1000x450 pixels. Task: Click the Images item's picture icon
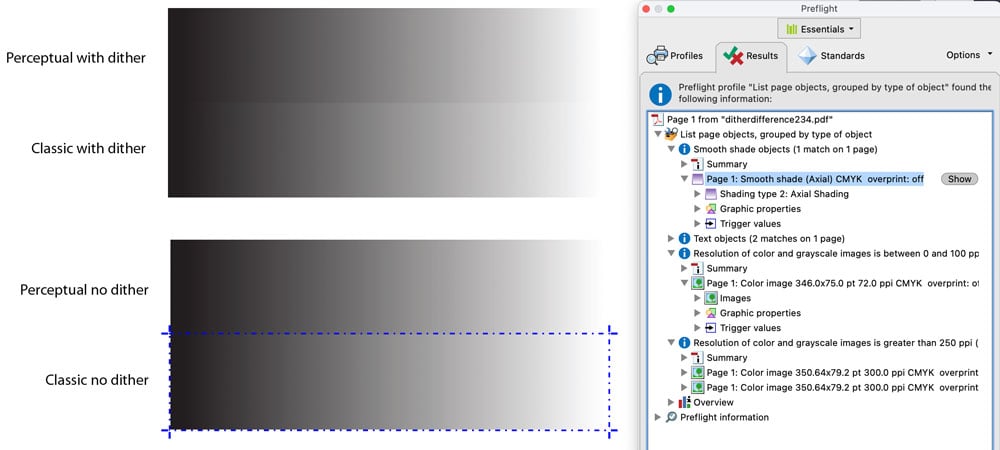coord(711,298)
